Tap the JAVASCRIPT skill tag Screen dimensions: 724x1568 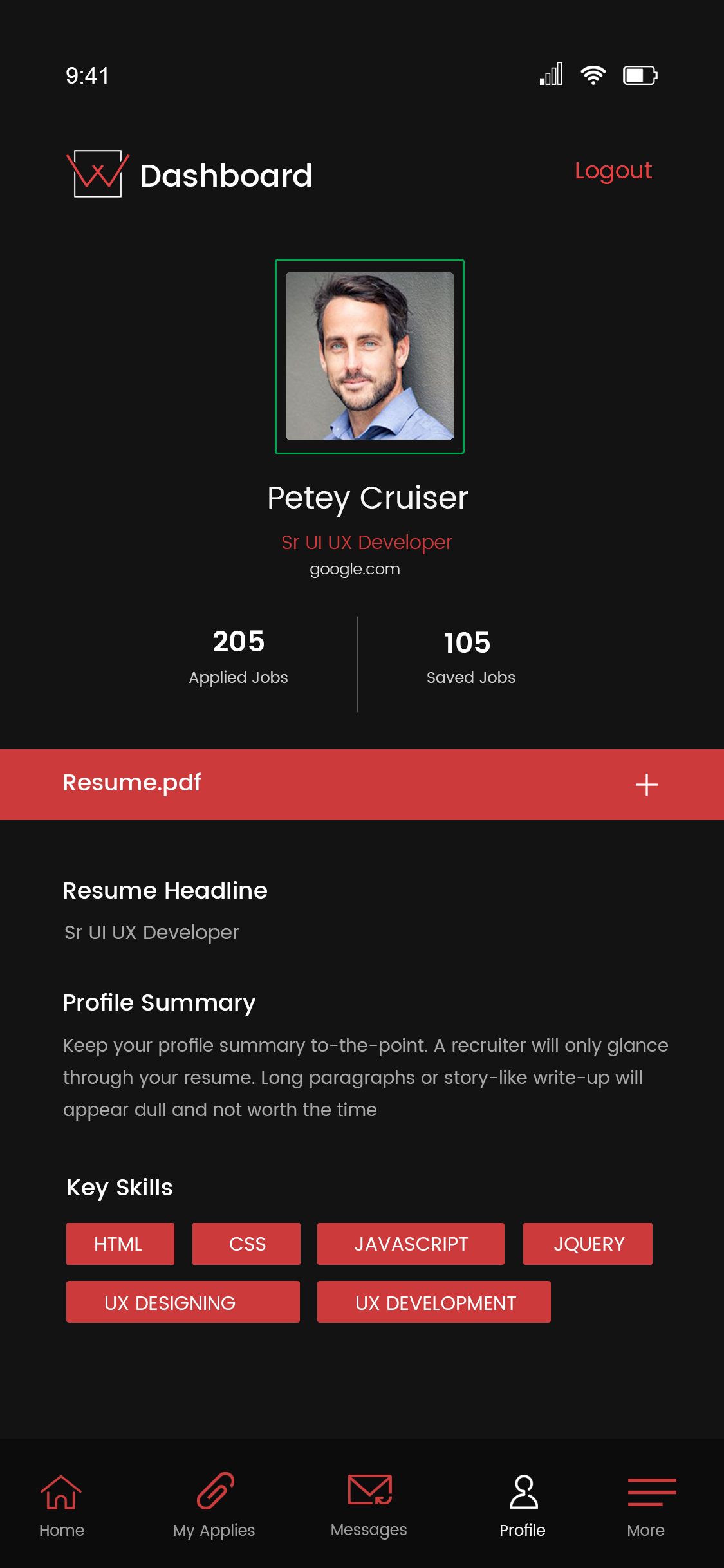pos(411,1244)
